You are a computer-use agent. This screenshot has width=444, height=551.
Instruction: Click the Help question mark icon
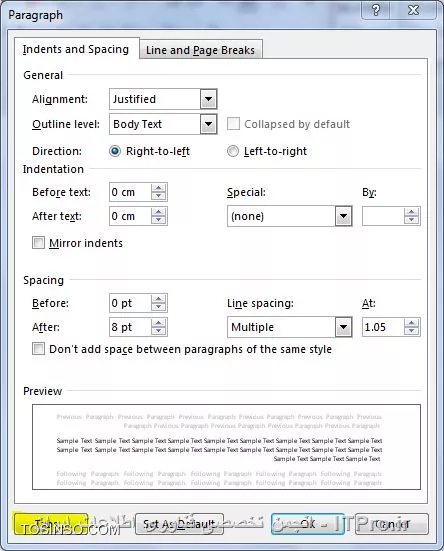coord(376,10)
